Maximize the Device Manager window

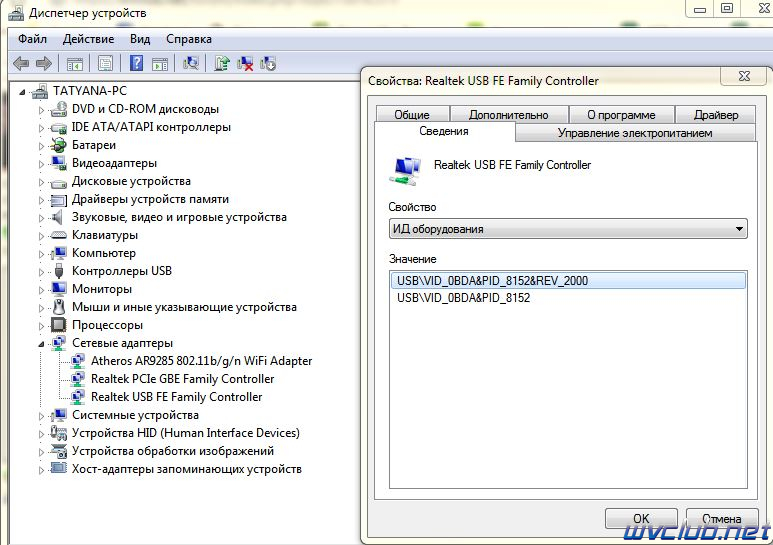pyautogui.click(x=727, y=8)
